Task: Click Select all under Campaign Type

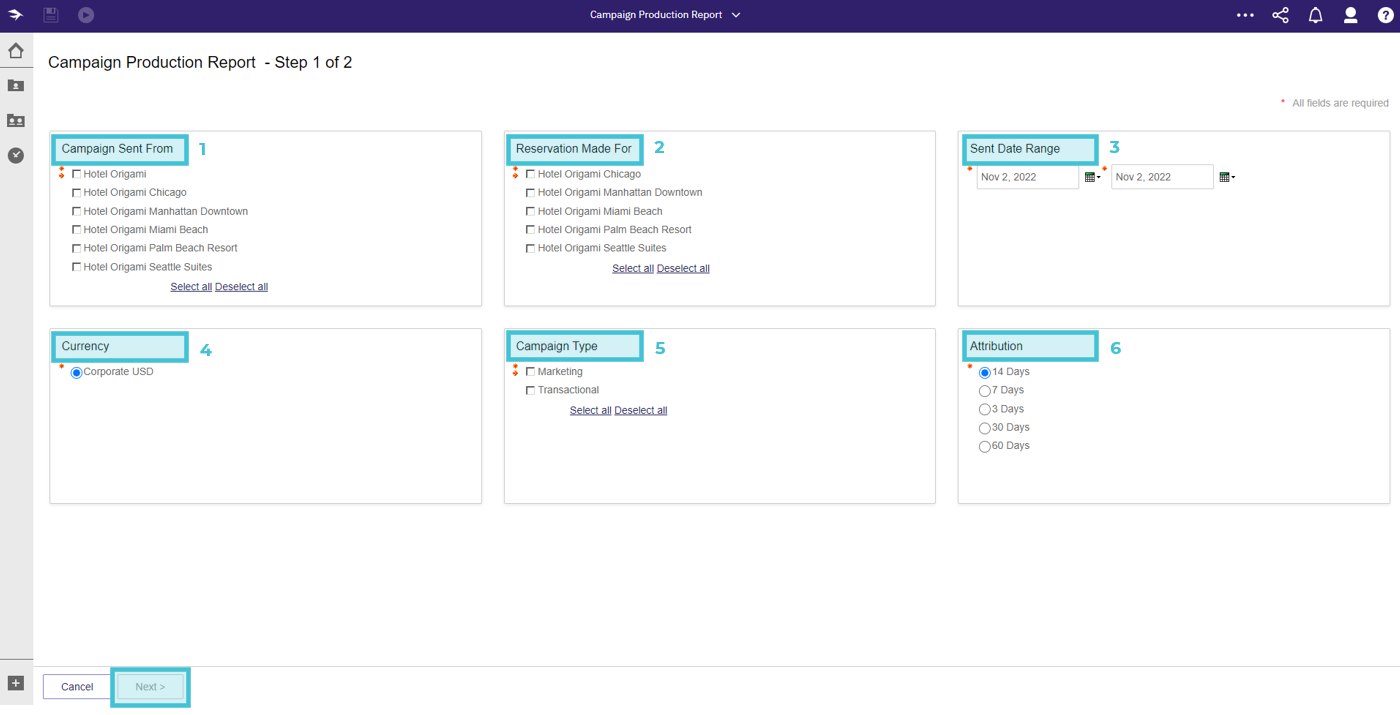Action: tap(590, 410)
